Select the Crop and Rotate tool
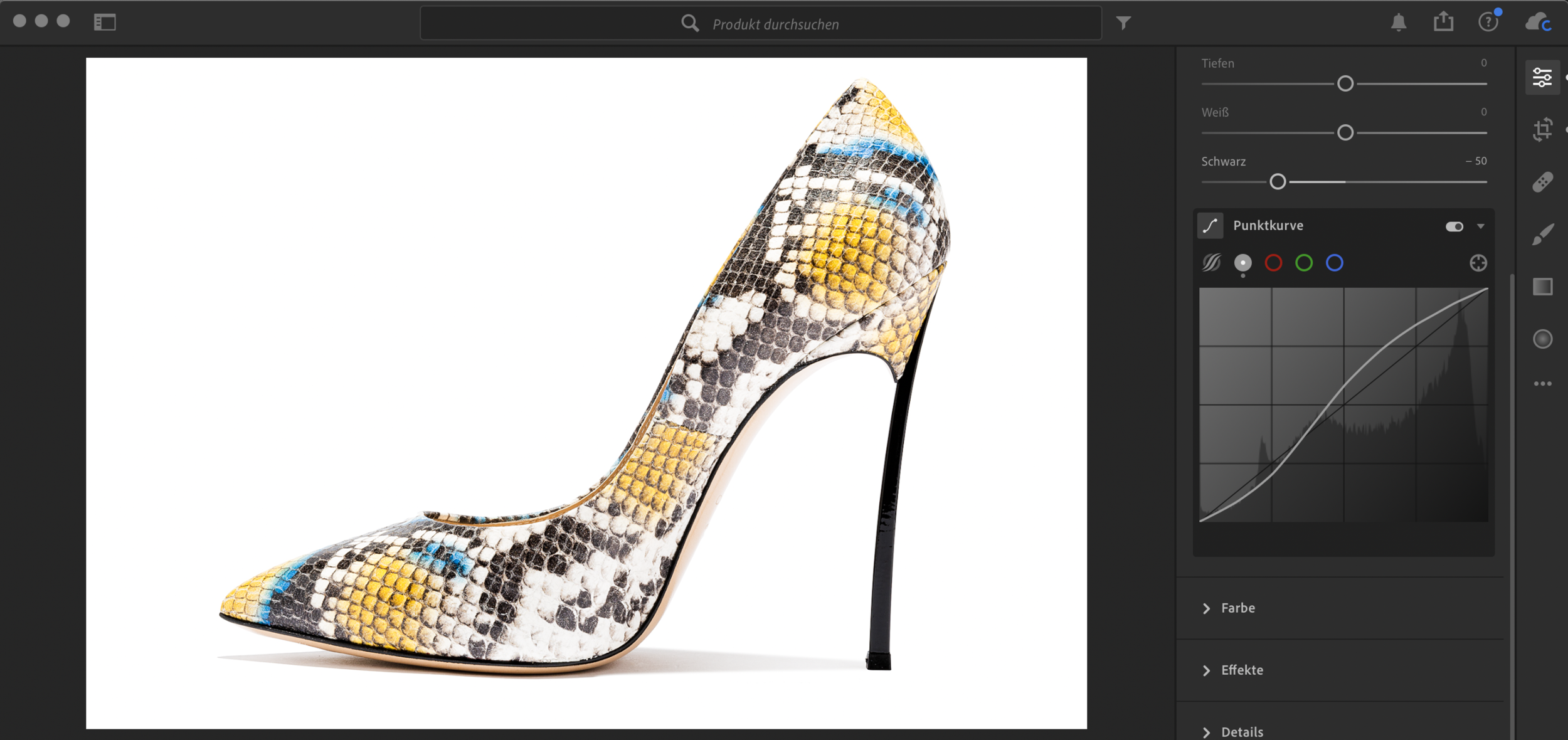This screenshot has height=740, width=1568. pyautogui.click(x=1542, y=130)
